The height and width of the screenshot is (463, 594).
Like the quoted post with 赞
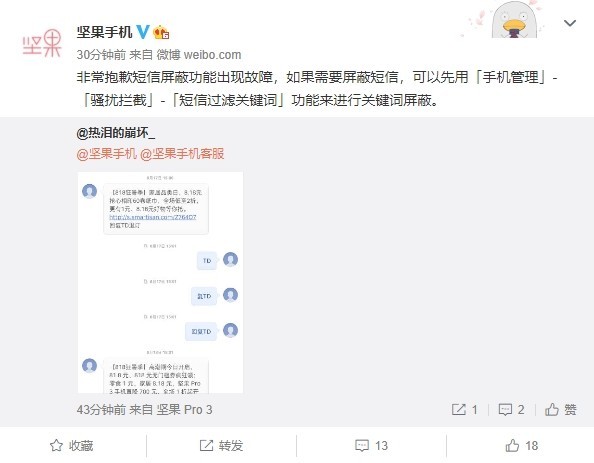click(561, 410)
